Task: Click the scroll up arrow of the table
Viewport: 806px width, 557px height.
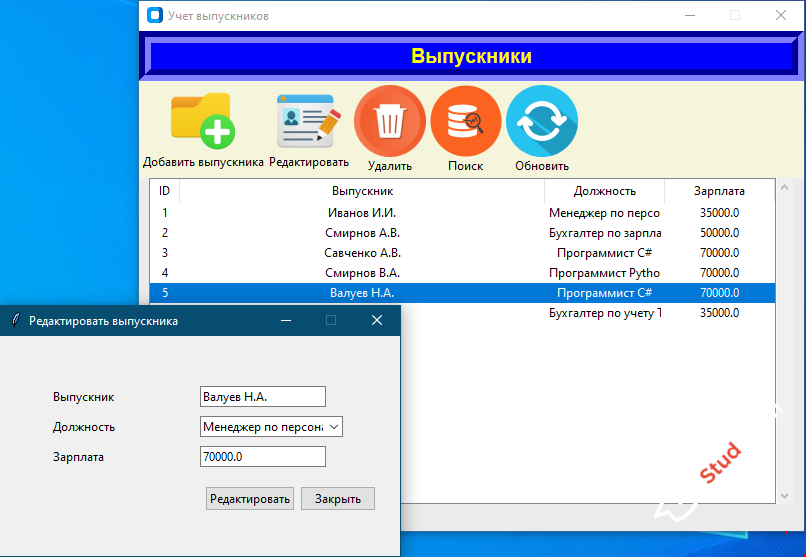Action: pos(784,188)
